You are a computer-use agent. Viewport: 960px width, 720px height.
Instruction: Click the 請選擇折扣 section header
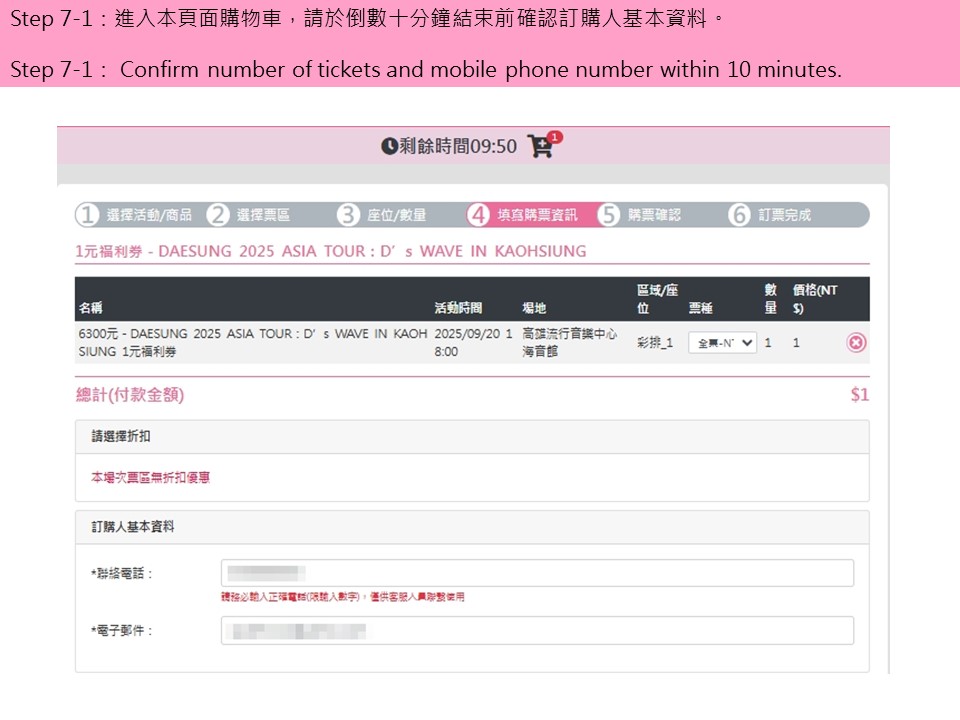point(121,437)
